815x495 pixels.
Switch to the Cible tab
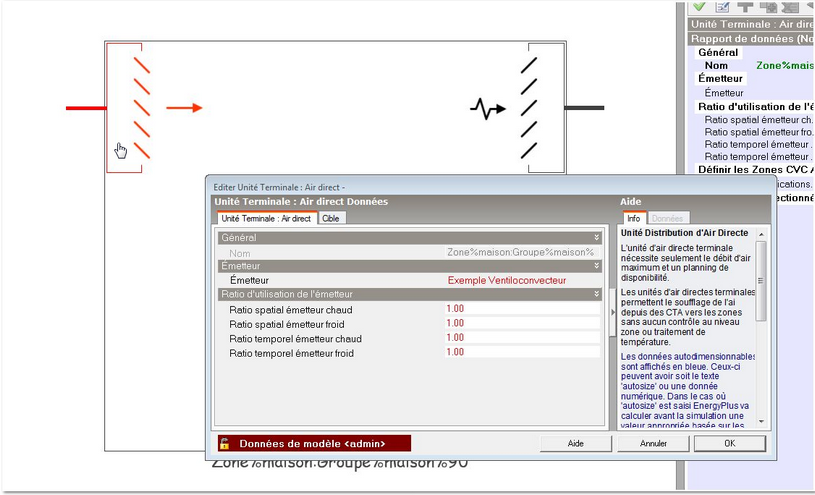pyautogui.click(x=330, y=218)
